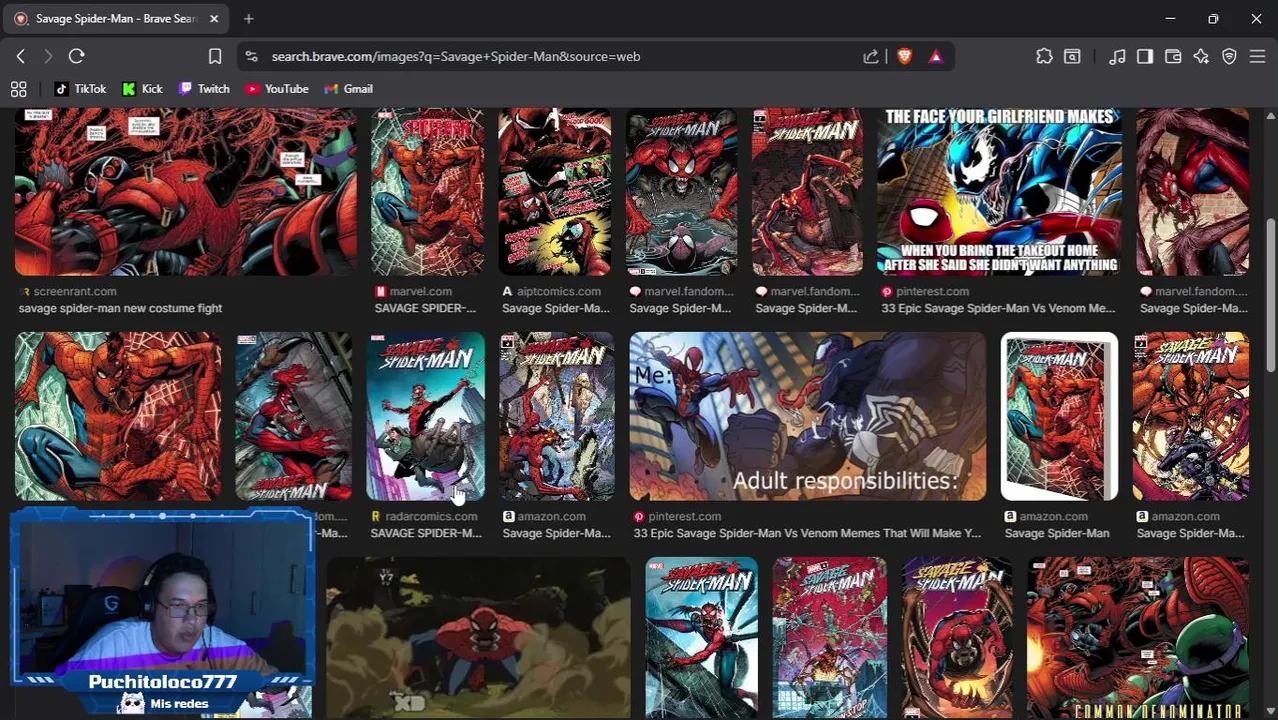Open the marvel.com Savage Spider-Man cover image

427,191
